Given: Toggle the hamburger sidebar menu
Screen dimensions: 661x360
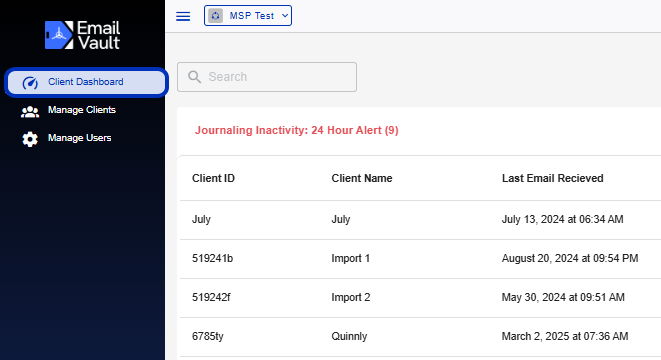Looking at the screenshot, I should coord(183,16).
